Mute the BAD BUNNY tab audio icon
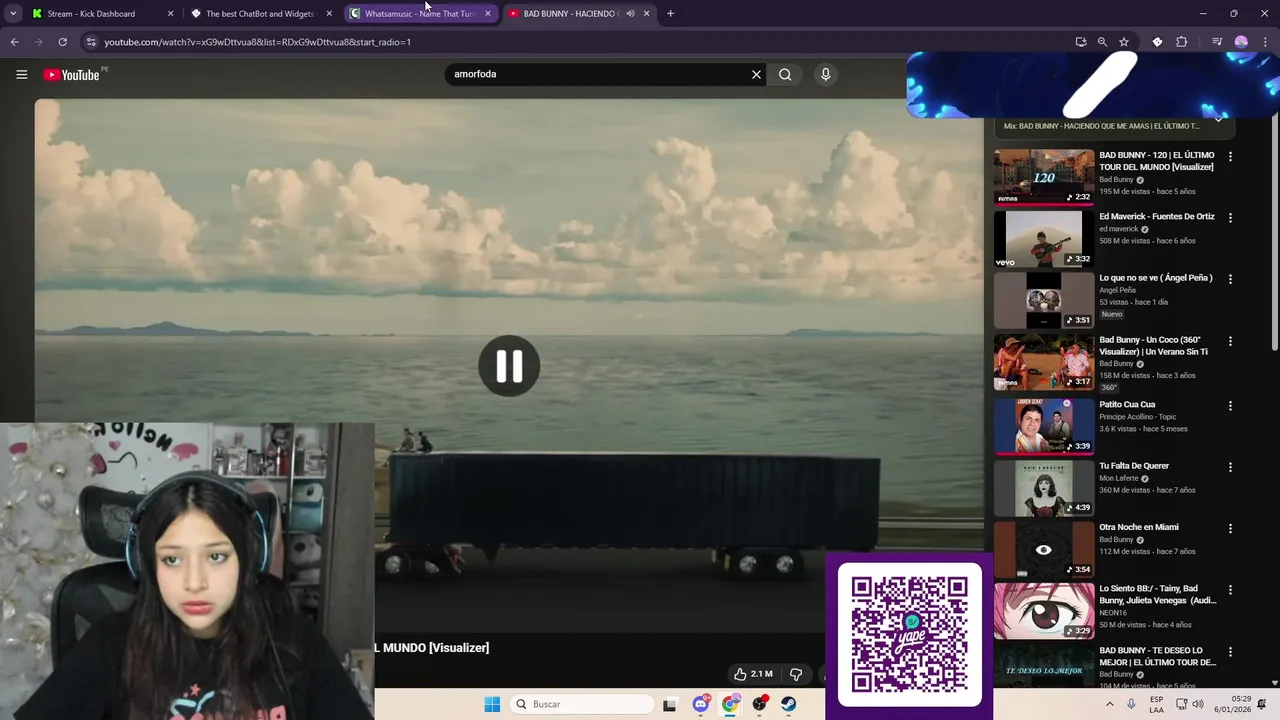Image resolution: width=1280 pixels, height=720 pixels. [630, 14]
